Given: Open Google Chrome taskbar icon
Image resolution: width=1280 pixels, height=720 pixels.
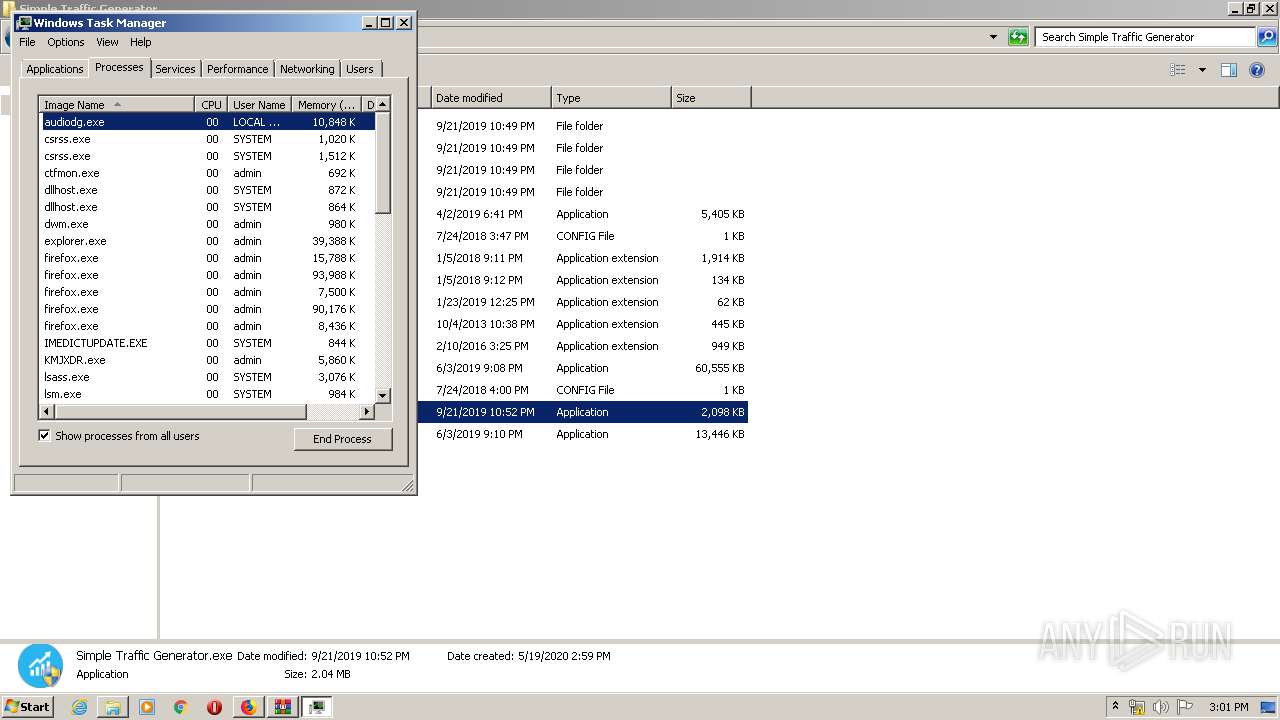Looking at the screenshot, I should 181,707.
